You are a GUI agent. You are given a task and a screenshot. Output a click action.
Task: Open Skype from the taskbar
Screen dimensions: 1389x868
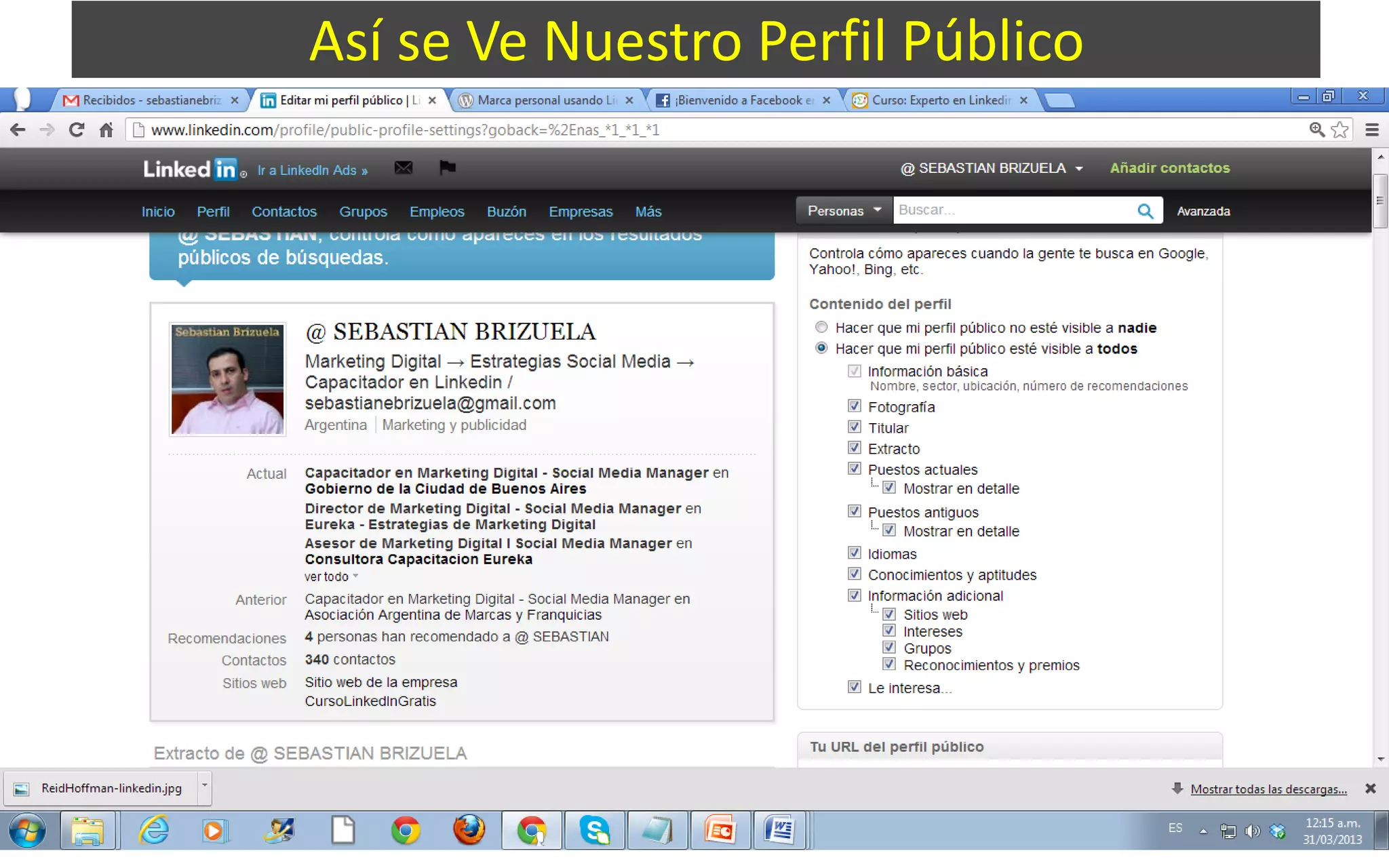(x=594, y=830)
